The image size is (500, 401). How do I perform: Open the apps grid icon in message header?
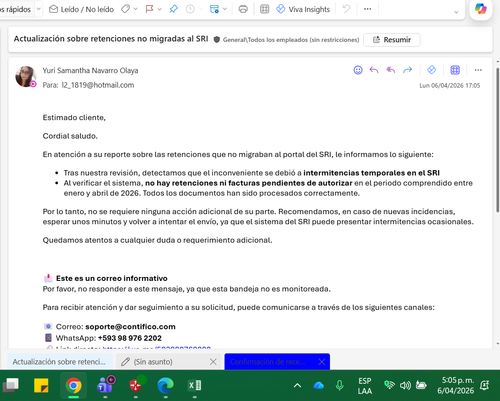pyautogui.click(x=455, y=70)
